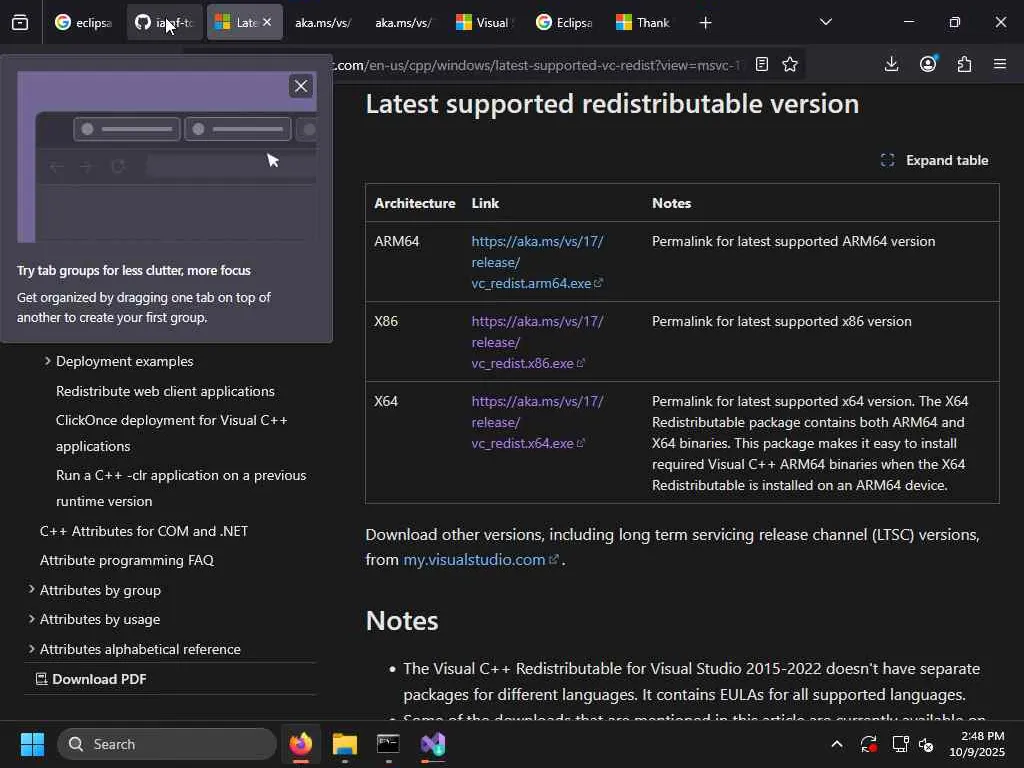Open the Firefox account profile icon
The width and height of the screenshot is (1024, 768).
pyautogui.click(x=928, y=65)
